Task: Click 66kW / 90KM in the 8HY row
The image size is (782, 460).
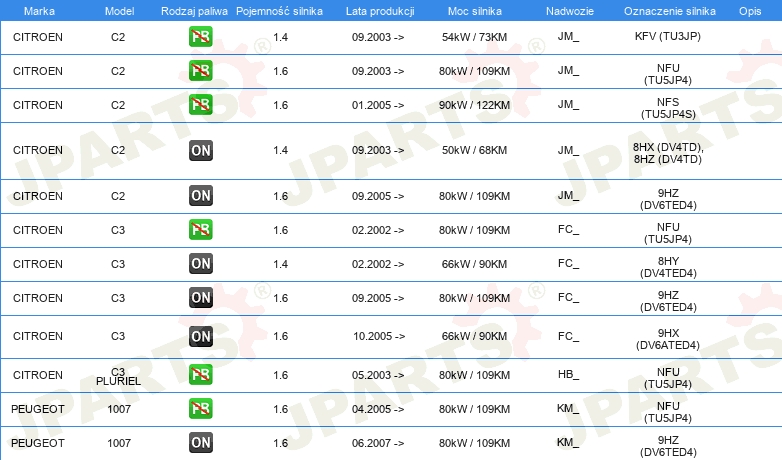Action: point(474,264)
